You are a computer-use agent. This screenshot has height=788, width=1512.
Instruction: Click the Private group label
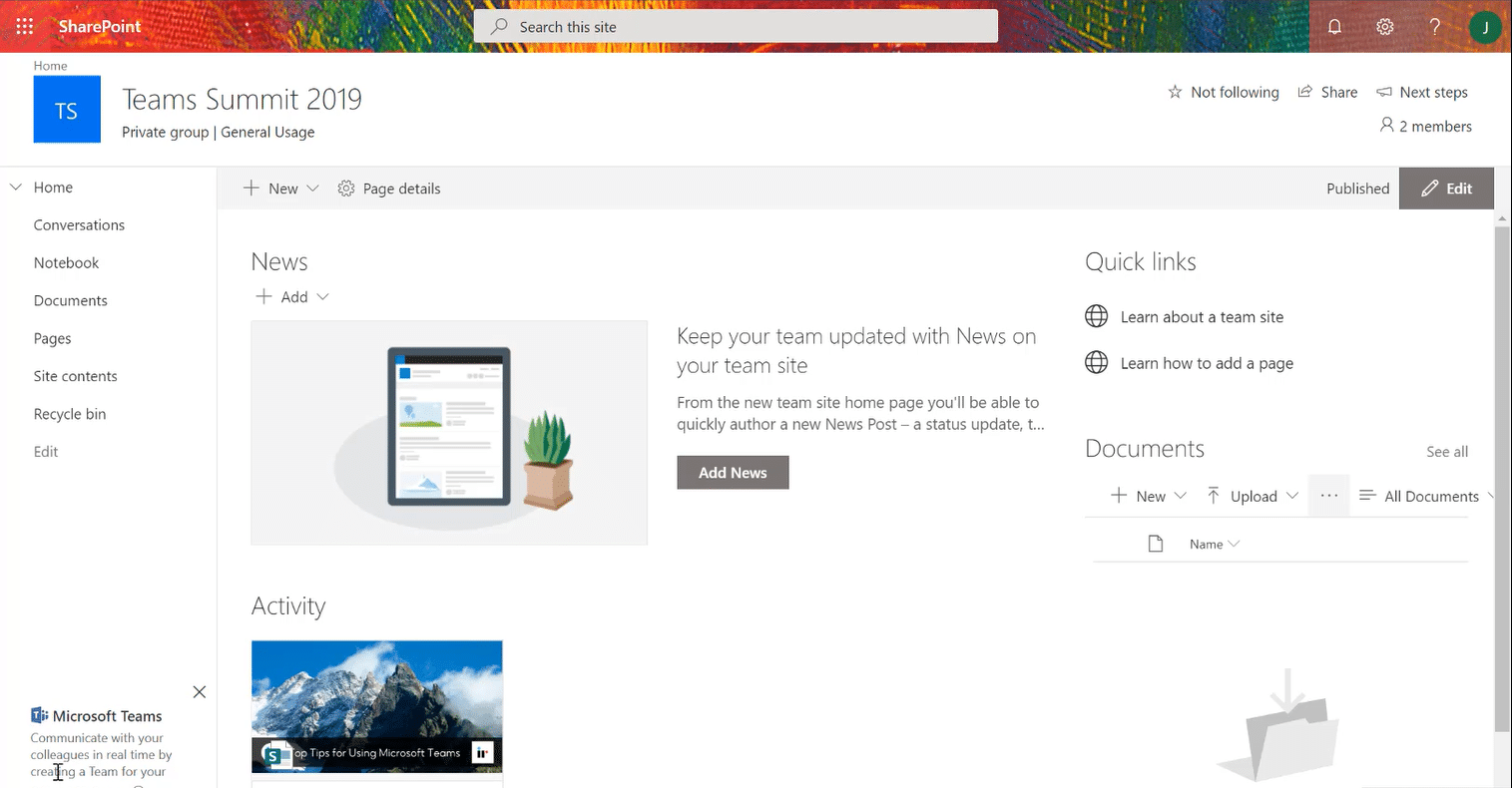pyautogui.click(x=166, y=132)
